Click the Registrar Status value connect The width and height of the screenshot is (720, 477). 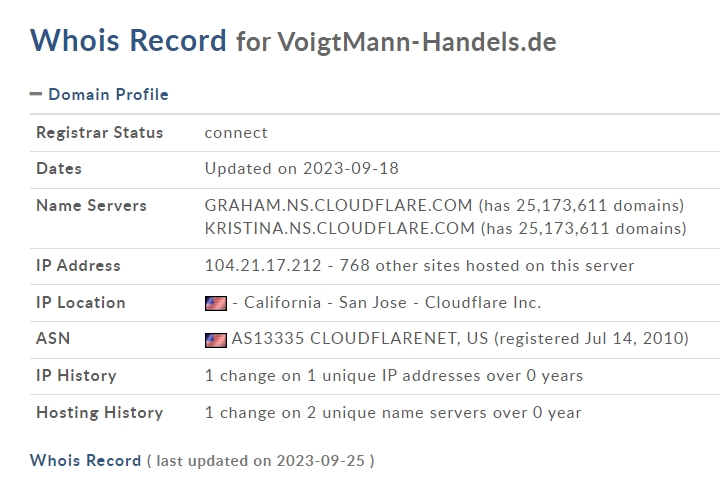point(236,133)
